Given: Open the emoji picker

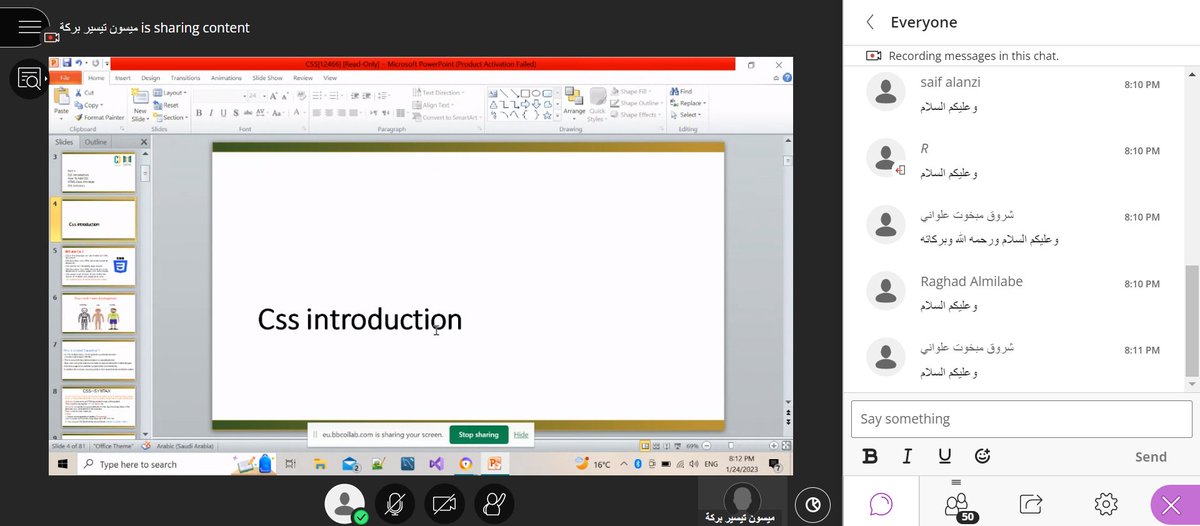Looking at the screenshot, I should click(x=982, y=456).
